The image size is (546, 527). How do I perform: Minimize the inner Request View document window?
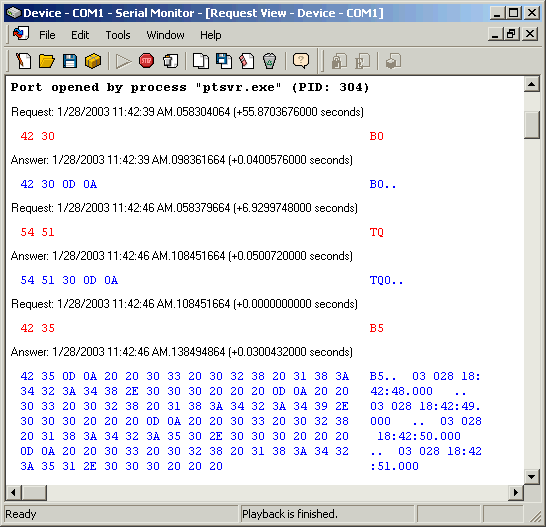495,34
